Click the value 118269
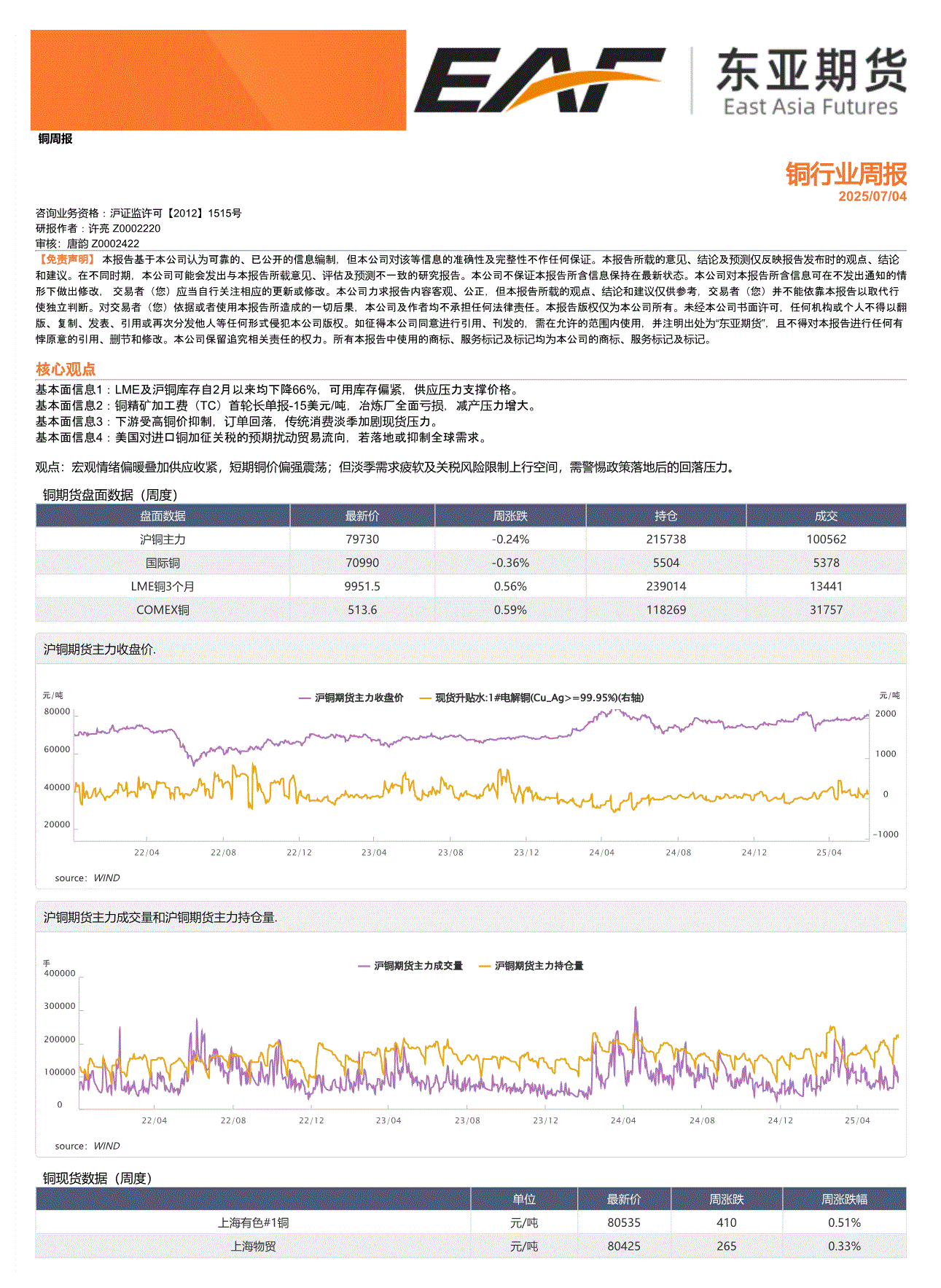 point(666,609)
